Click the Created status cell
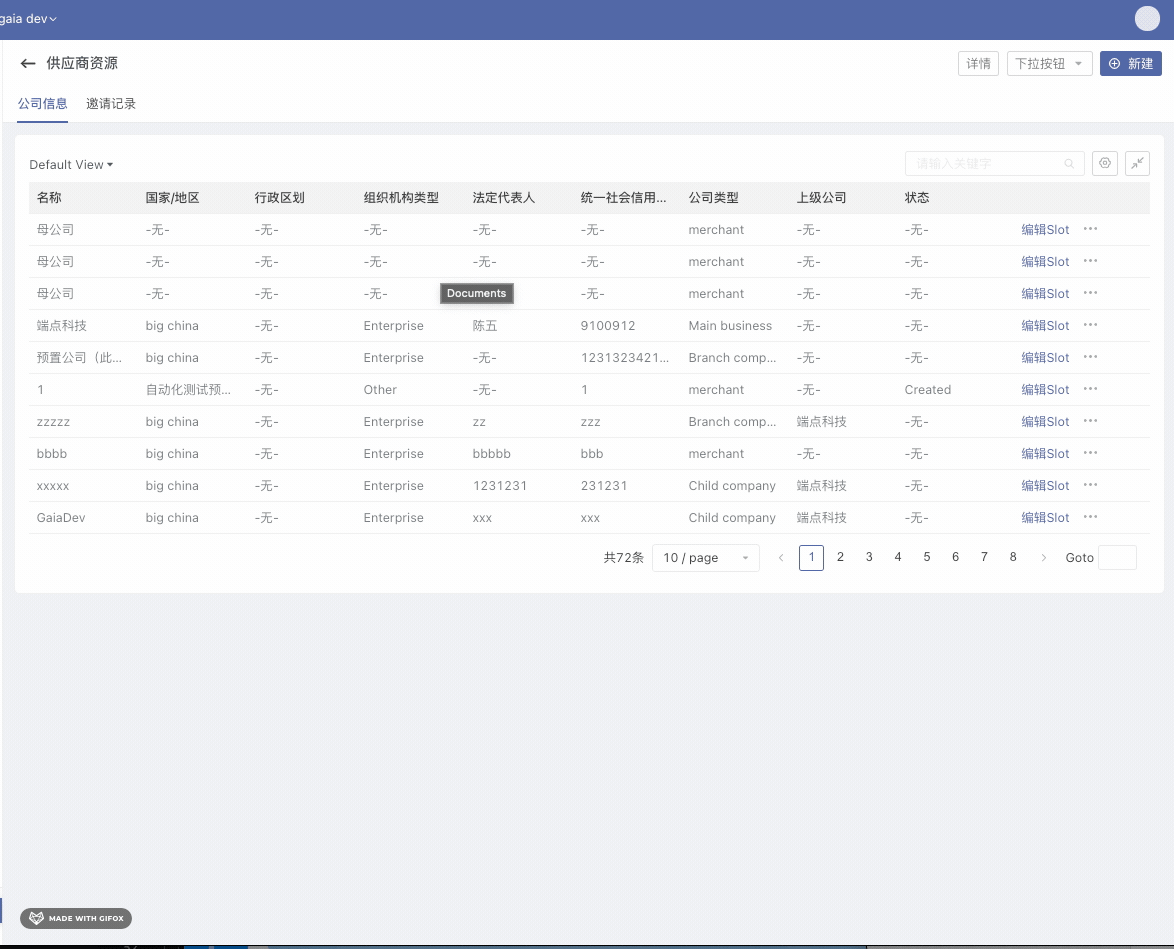 928,389
